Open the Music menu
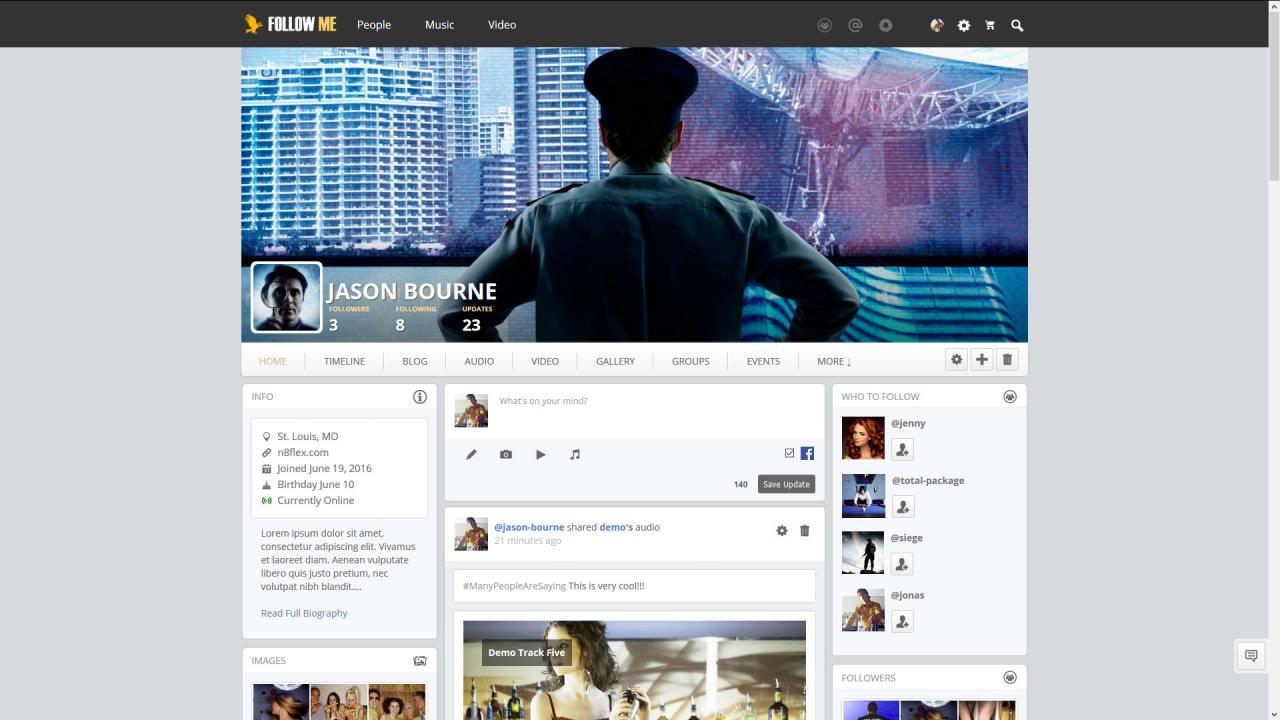The height and width of the screenshot is (720, 1280). click(x=439, y=25)
